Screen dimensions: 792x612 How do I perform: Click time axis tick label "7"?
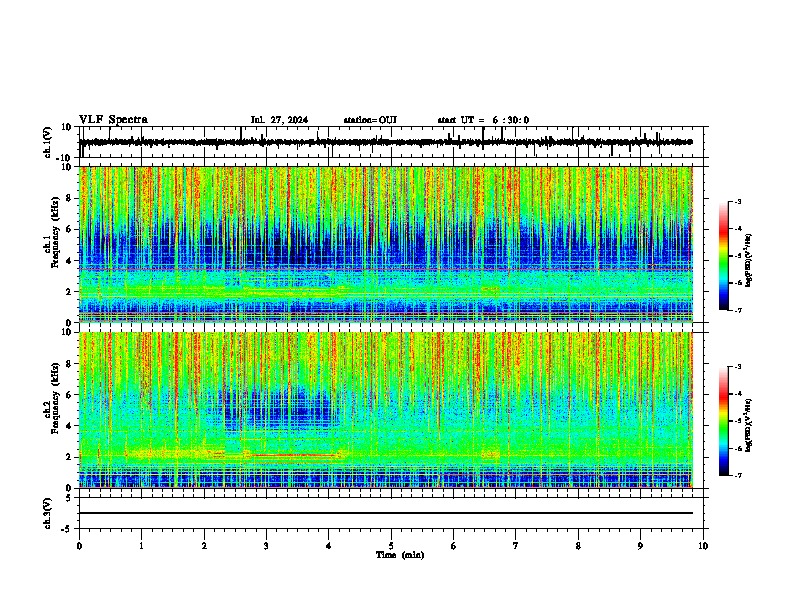[x=516, y=546]
